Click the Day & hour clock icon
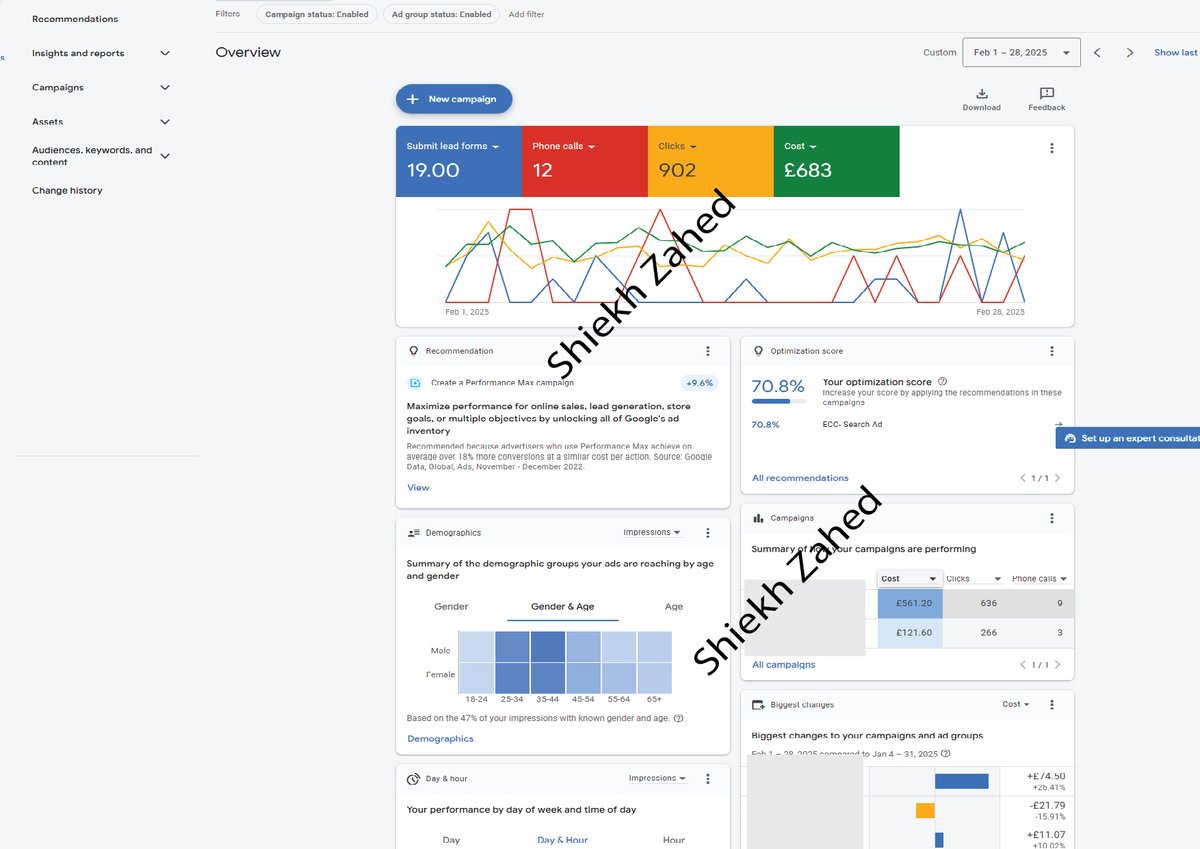Viewport: 1200px width, 849px height. point(413,779)
